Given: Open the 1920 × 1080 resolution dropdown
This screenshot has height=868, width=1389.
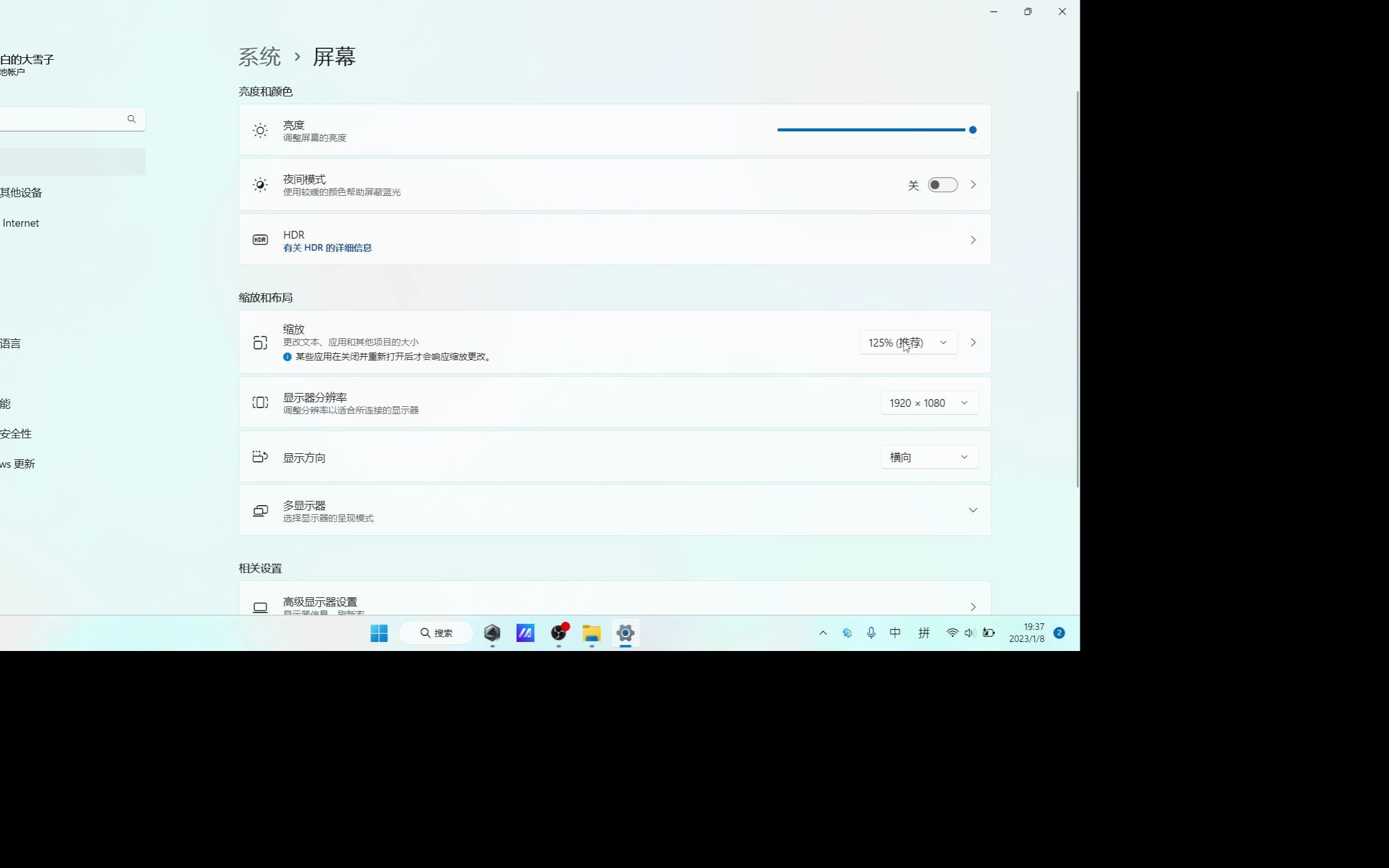Looking at the screenshot, I should tap(928, 403).
